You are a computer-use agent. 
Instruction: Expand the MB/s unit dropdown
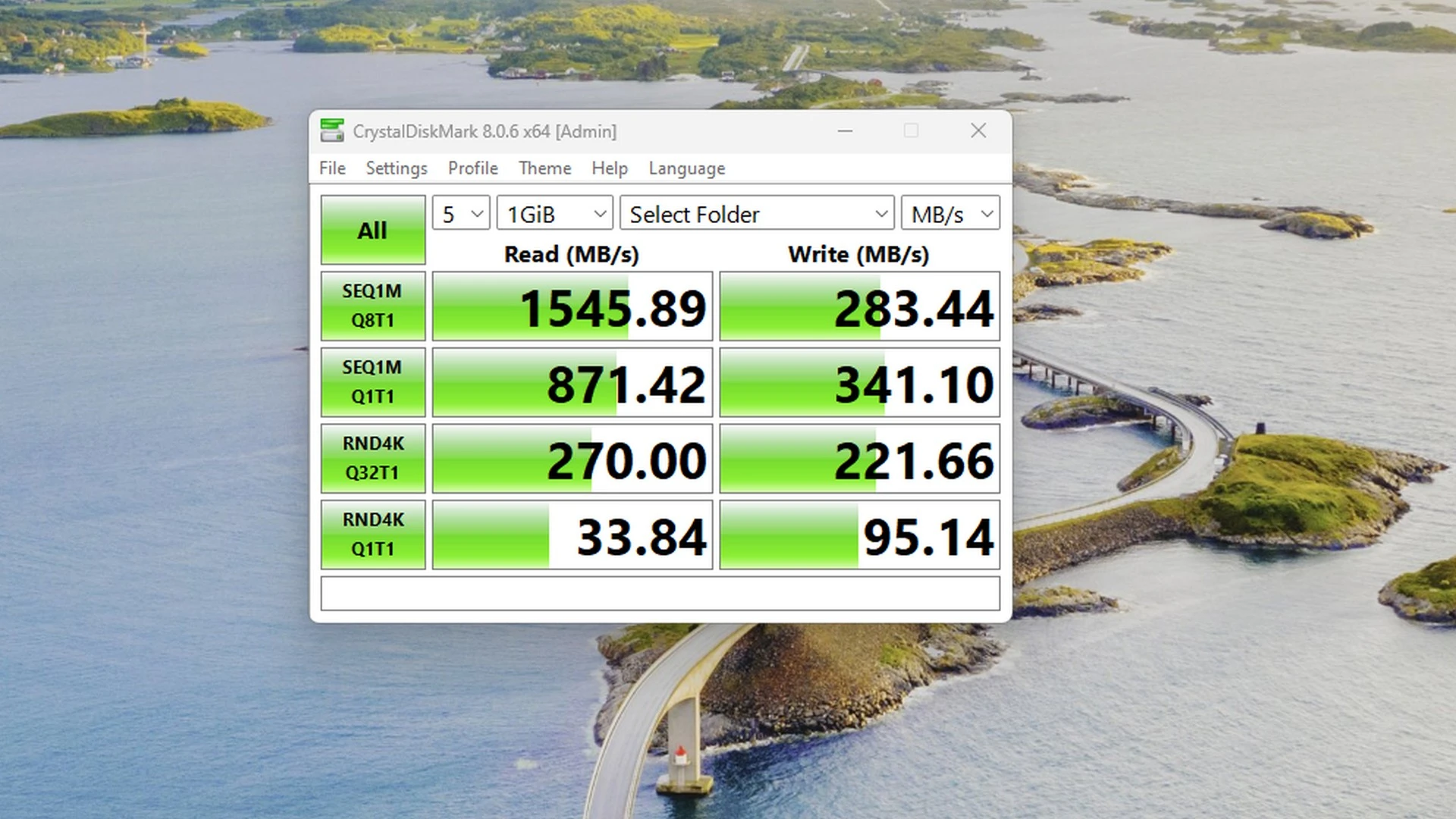tap(950, 214)
